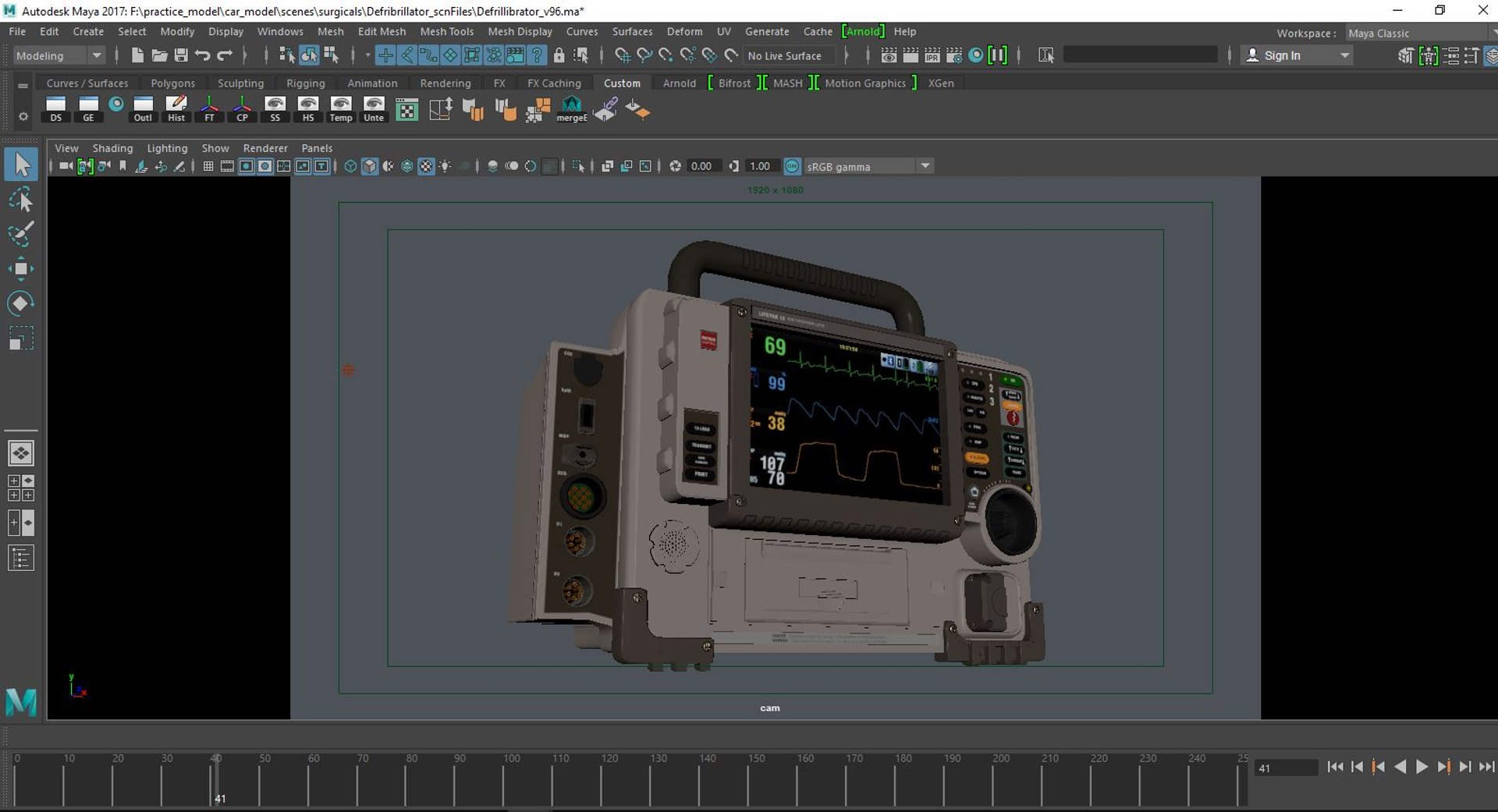Click the Unte shelf button

point(374,109)
